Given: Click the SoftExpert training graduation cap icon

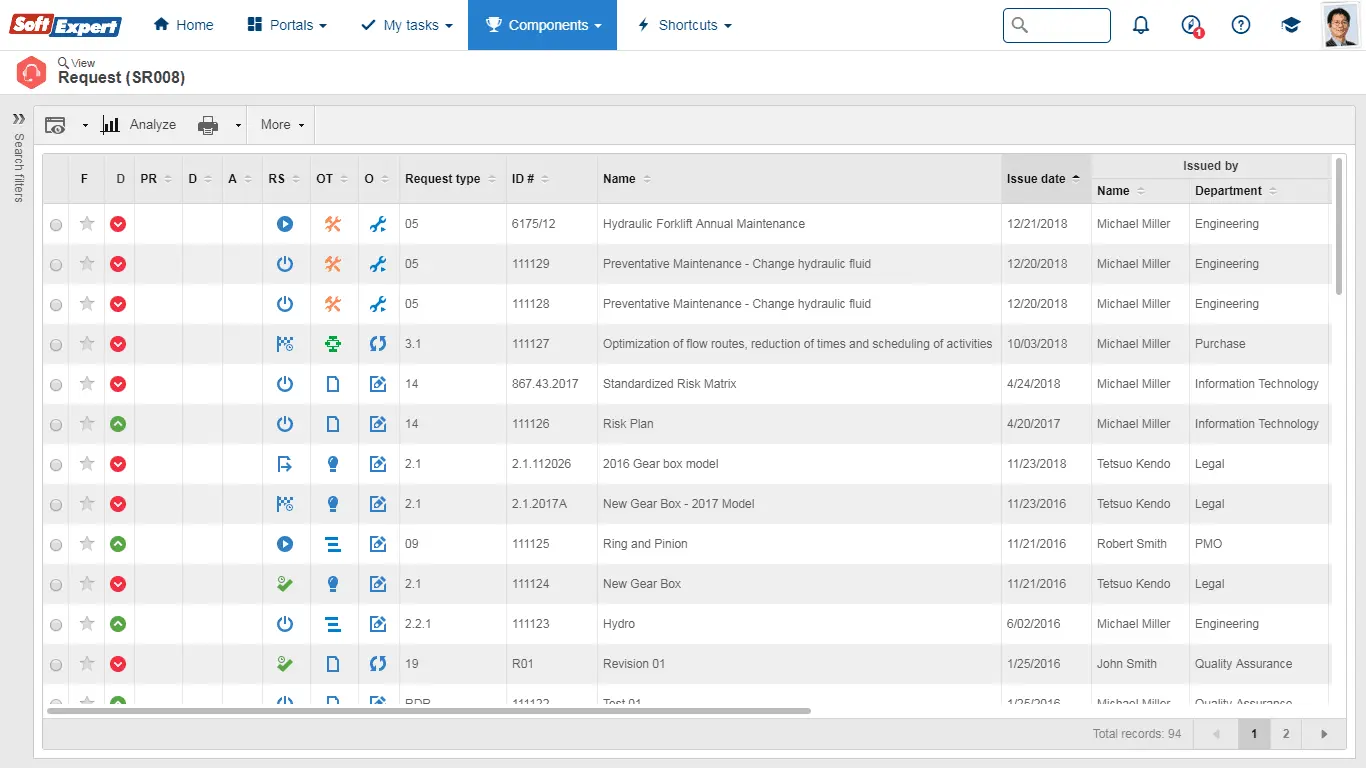Looking at the screenshot, I should tap(1291, 24).
